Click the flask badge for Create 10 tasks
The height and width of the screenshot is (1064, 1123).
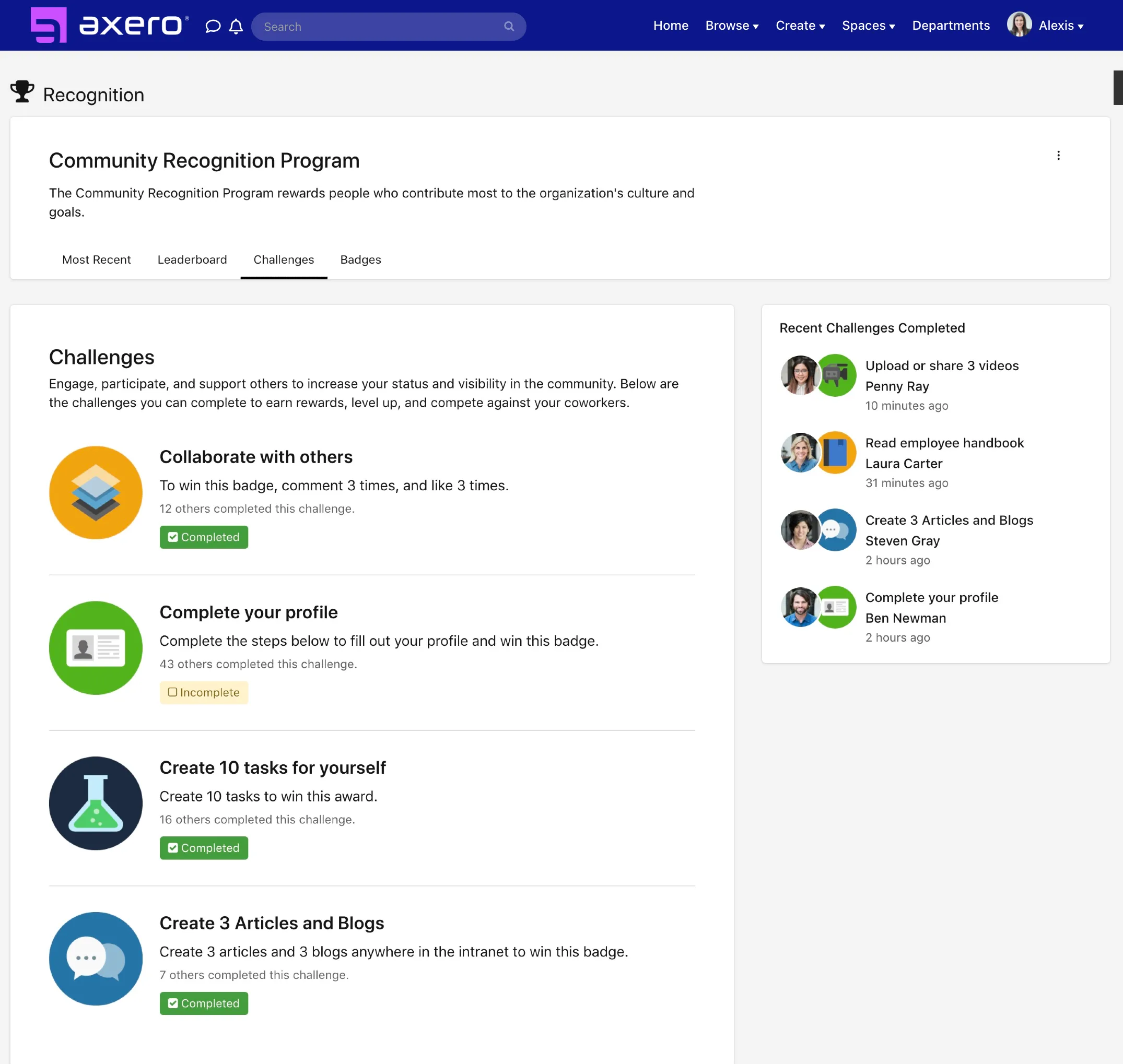[x=96, y=803]
